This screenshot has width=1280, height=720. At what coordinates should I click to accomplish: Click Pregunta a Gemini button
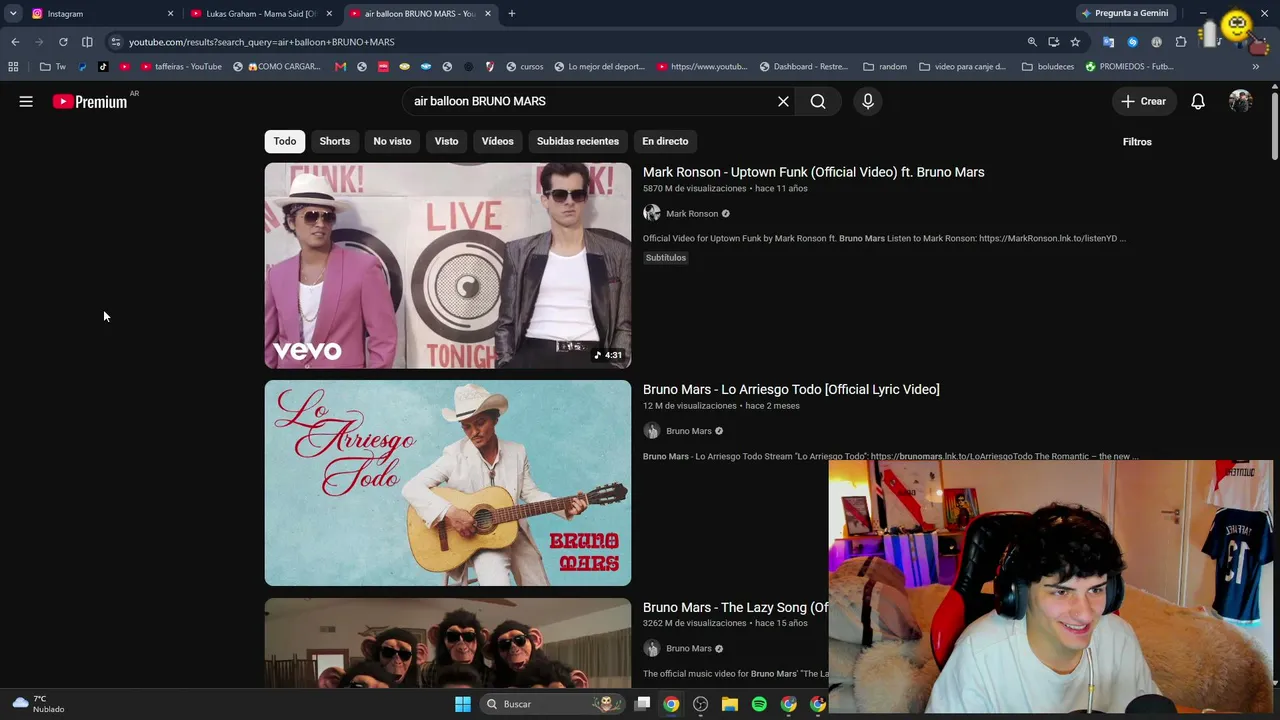[x=1124, y=14]
